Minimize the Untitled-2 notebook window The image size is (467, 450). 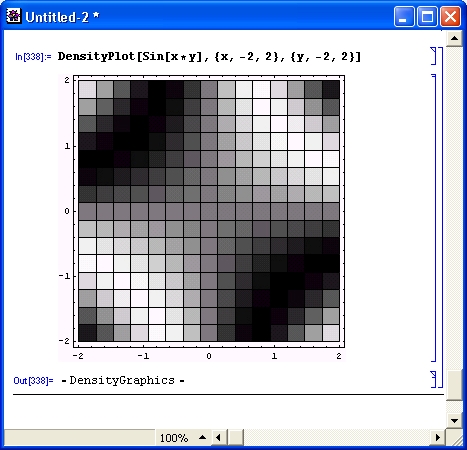click(x=404, y=17)
